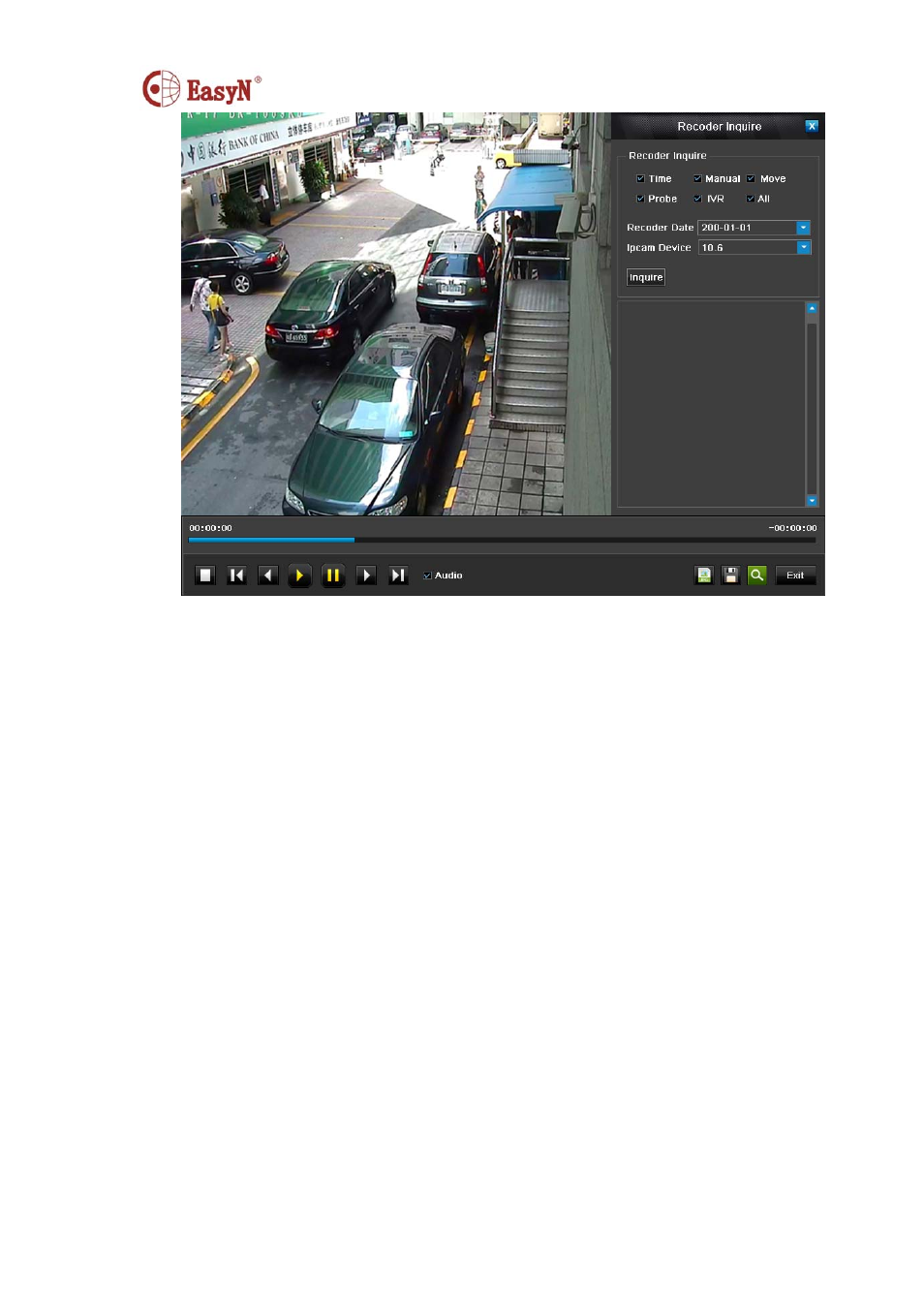Click the Inquire button
Viewport: 924px width, 1308px height.
(646, 278)
